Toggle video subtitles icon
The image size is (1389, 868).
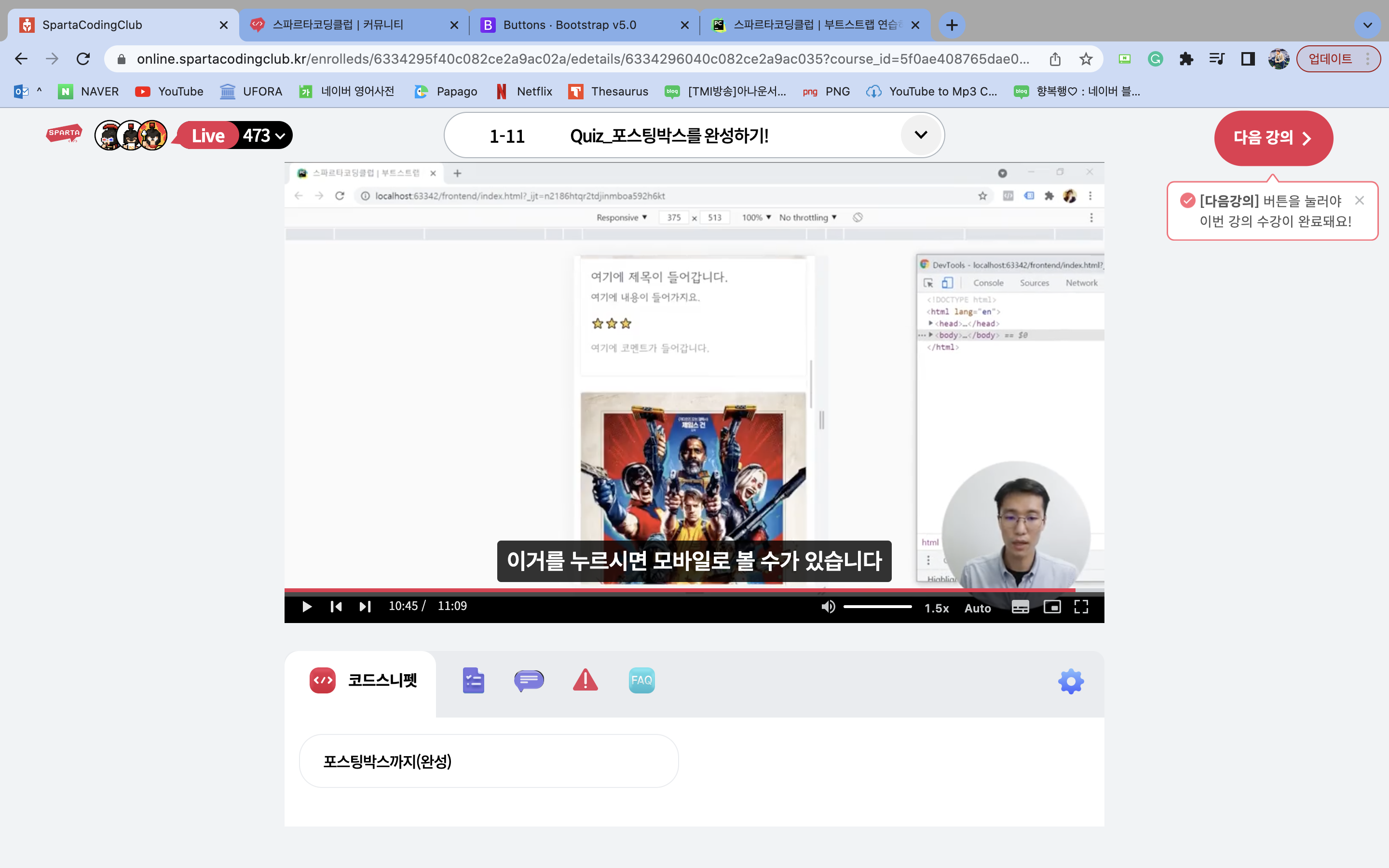click(x=1020, y=607)
